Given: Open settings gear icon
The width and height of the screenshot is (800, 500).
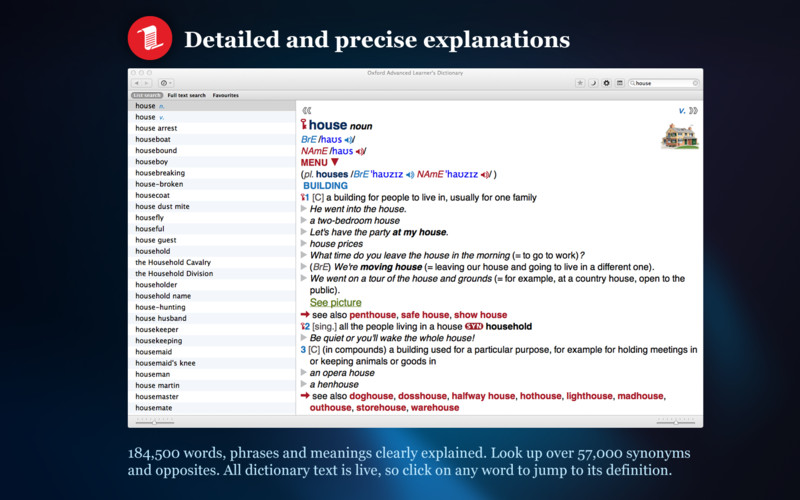Looking at the screenshot, I should [x=606, y=83].
